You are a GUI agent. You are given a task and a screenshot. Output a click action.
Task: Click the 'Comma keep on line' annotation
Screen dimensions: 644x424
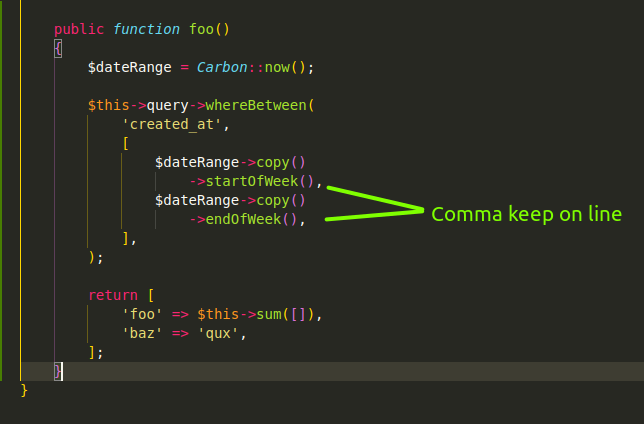(526, 214)
